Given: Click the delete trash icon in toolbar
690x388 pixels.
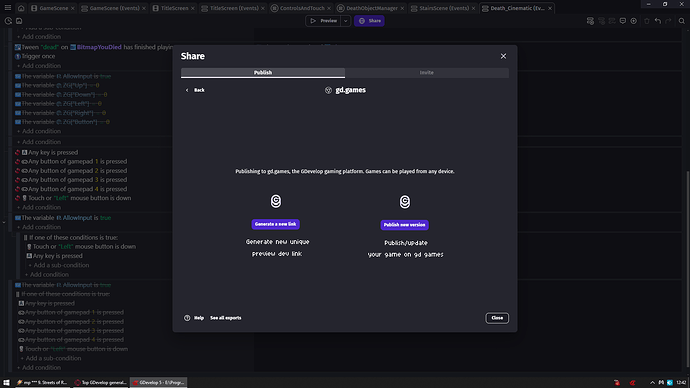Looking at the screenshot, I should (x=647, y=21).
